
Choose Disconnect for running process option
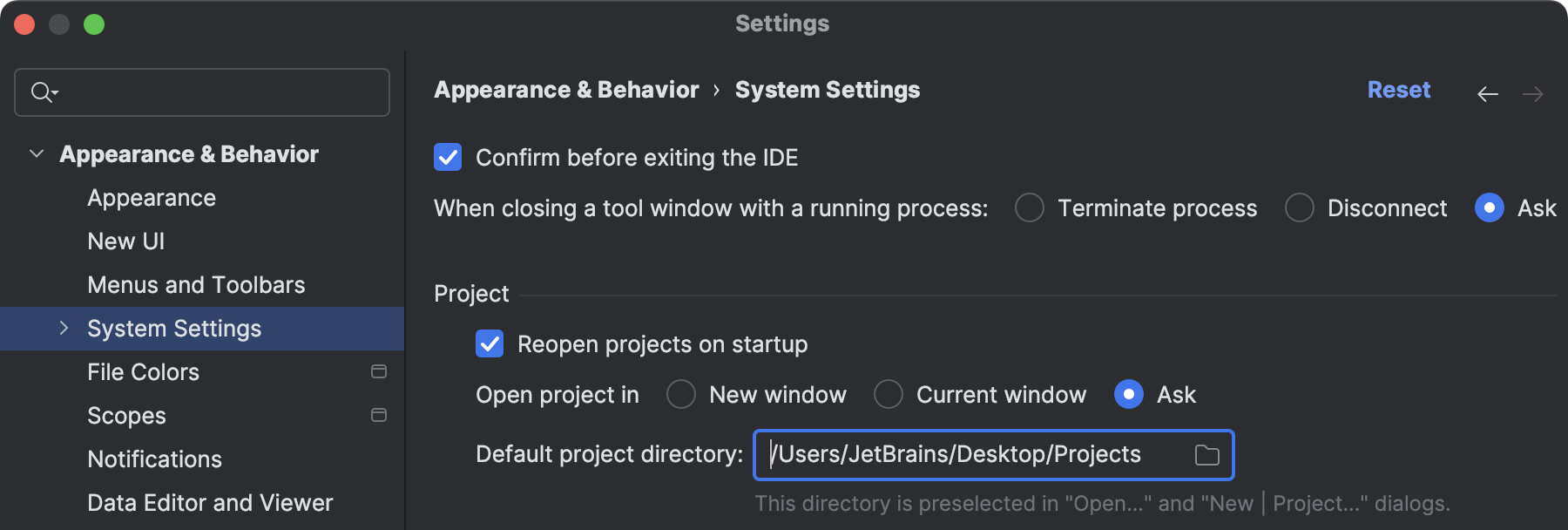click(x=1299, y=208)
